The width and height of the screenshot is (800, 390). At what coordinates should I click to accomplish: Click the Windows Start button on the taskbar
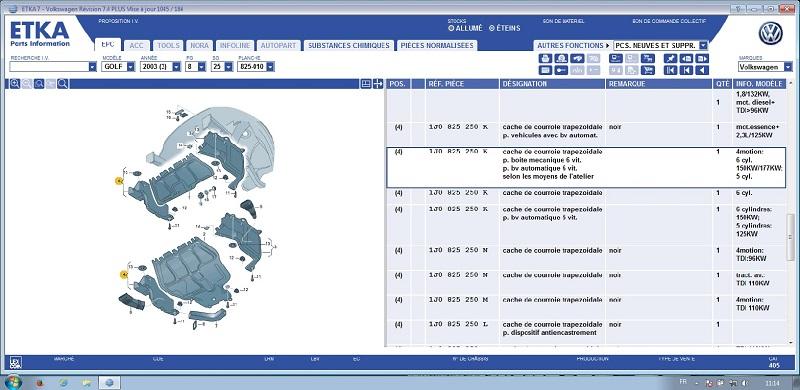pyautogui.click(x=13, y=382)
